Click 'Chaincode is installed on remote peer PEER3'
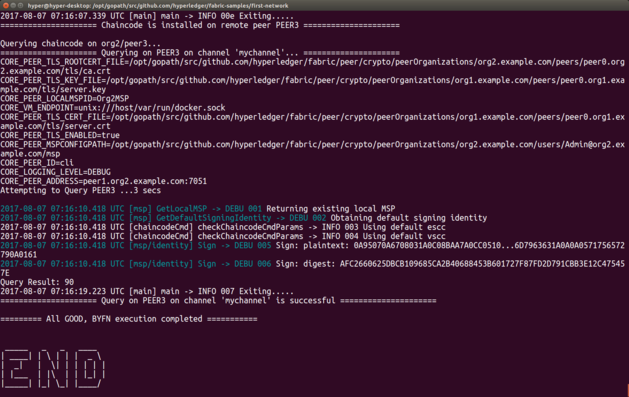This screenshot has width=629, height=397. click(200, 25)
